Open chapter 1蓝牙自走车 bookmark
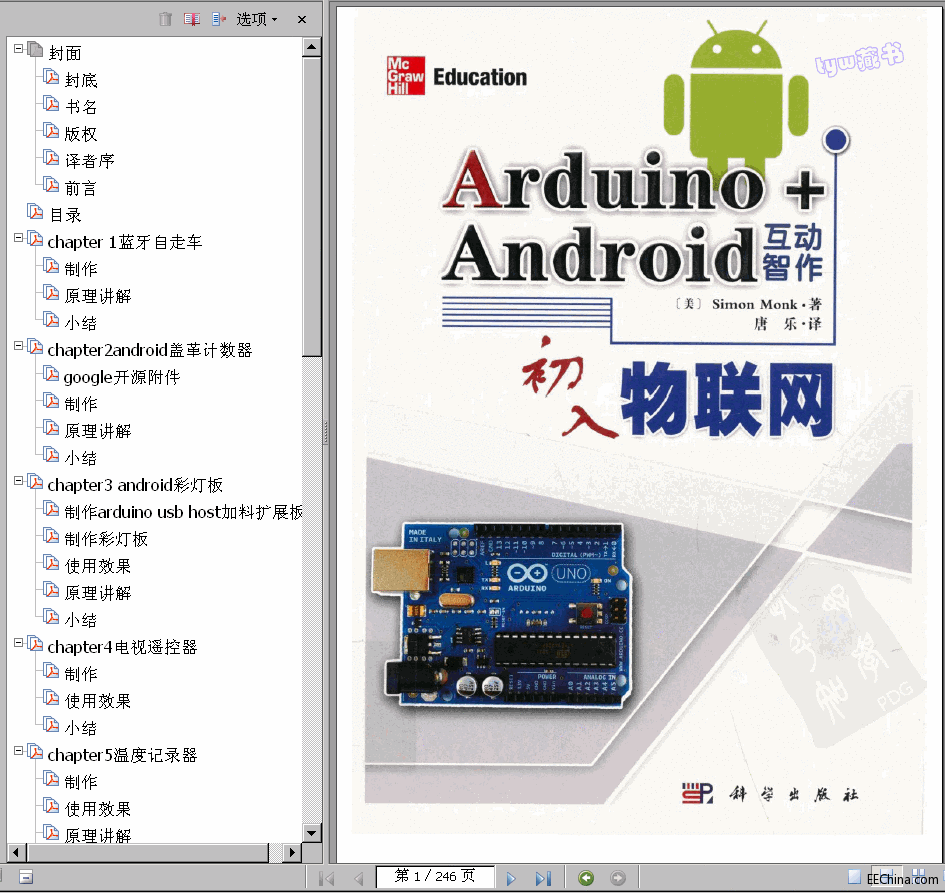945x893 pixels. point(125,242)
